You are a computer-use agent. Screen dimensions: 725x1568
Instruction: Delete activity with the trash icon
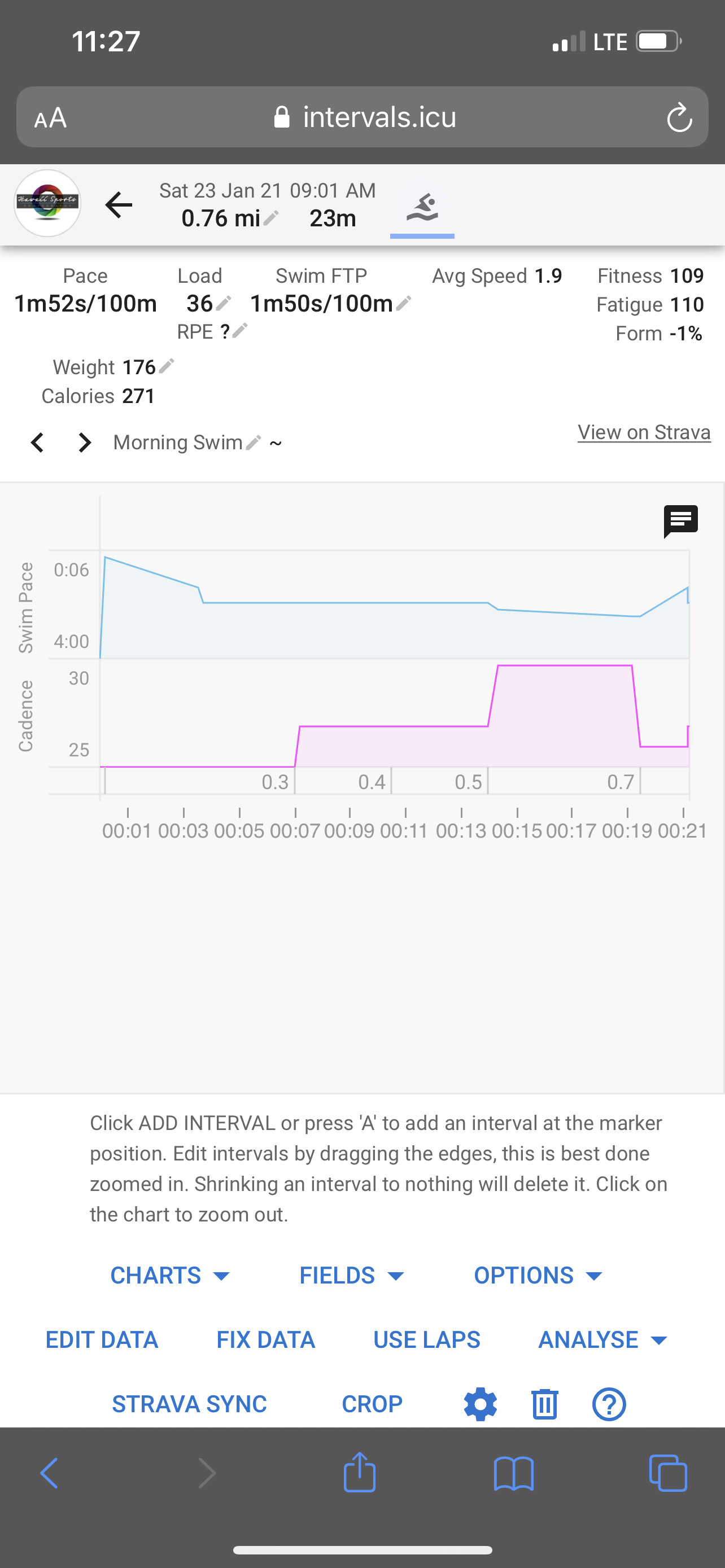point(544,1404)
